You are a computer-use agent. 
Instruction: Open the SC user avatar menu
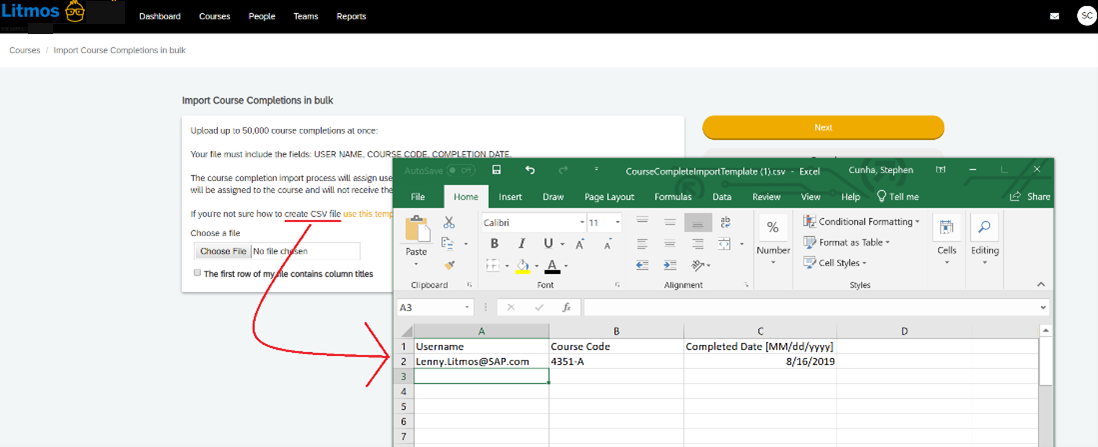point(1085,16)
